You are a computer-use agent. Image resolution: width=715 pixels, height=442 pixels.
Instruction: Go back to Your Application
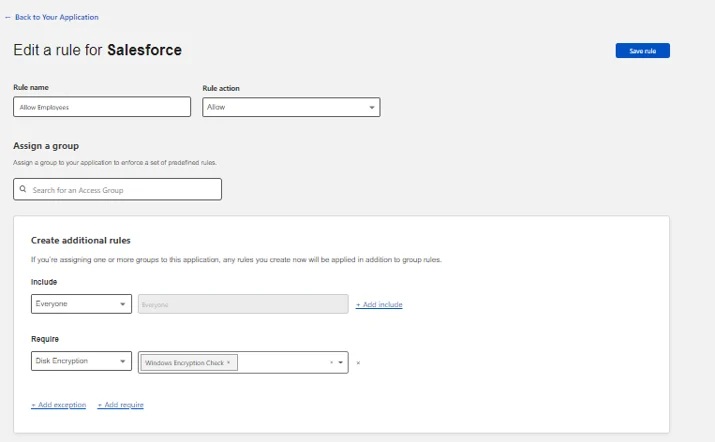(x=52, y=17)
